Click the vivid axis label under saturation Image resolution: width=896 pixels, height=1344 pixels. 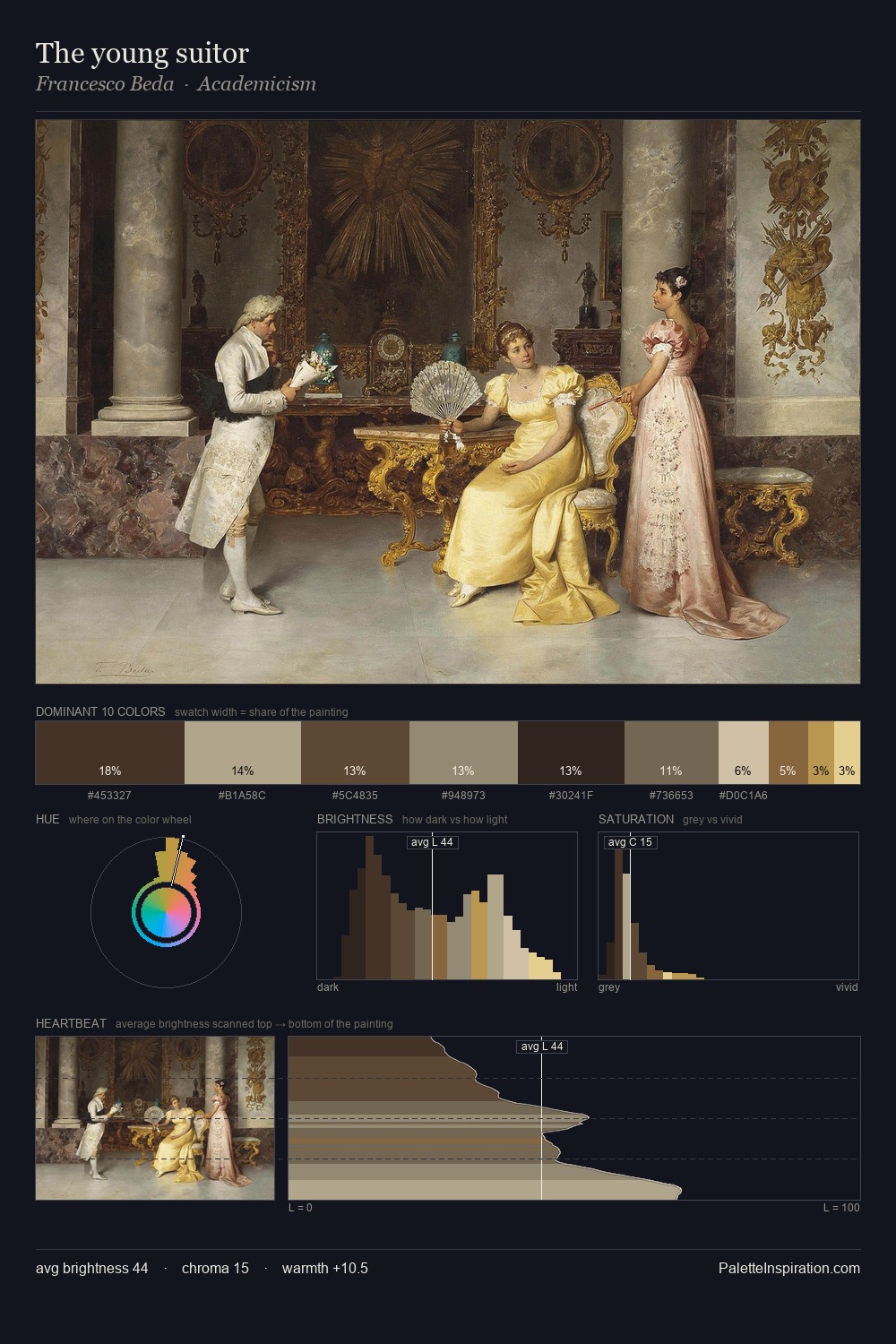(x=847, y=987)
